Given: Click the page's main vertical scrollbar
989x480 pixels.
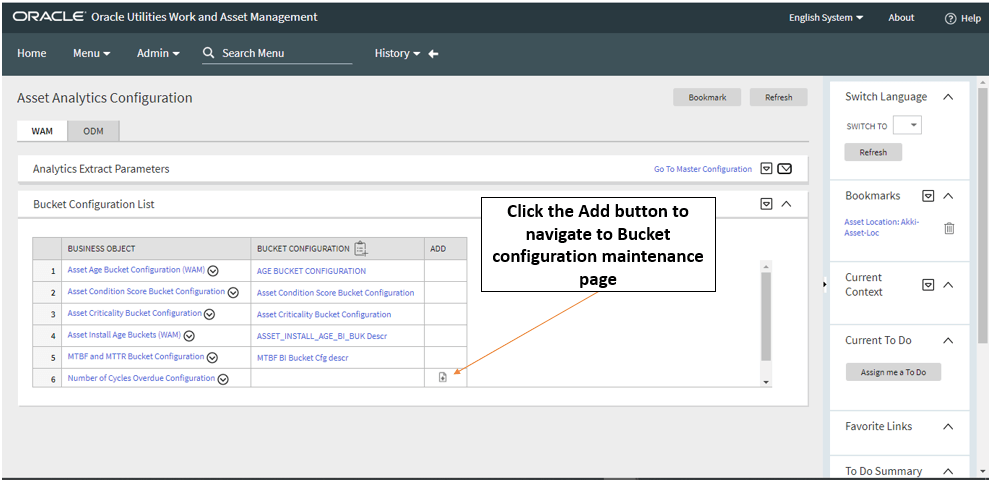Looking at the screenshot, I should point(983,214).
